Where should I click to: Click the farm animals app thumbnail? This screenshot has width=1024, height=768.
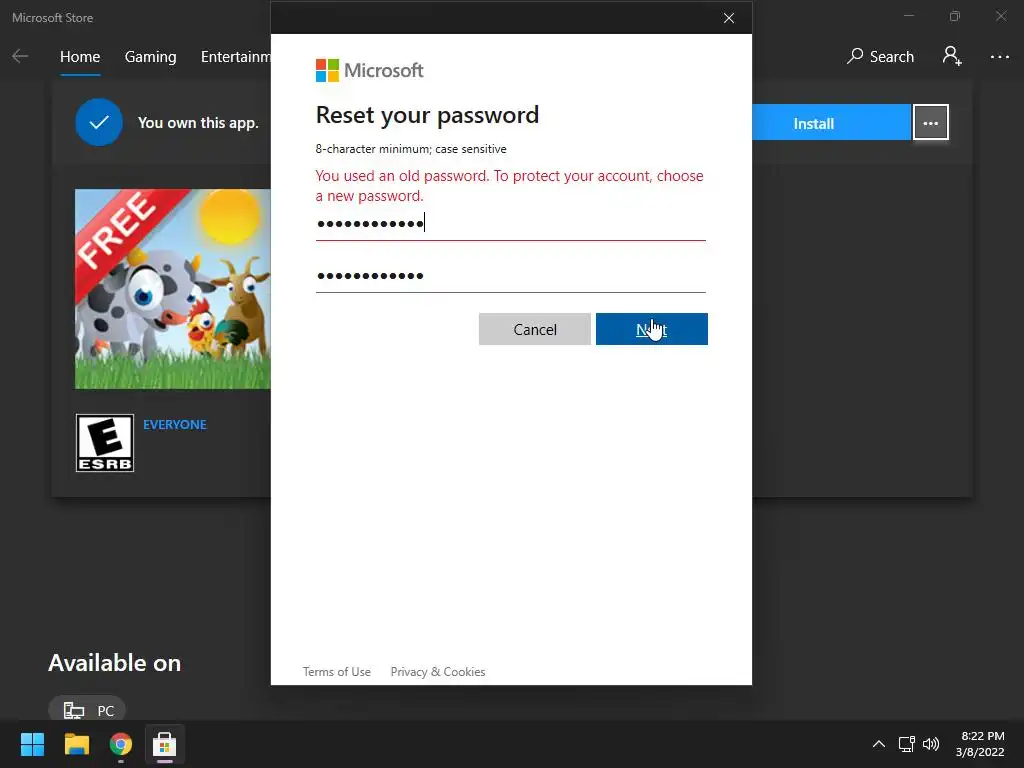click(172, 289)
